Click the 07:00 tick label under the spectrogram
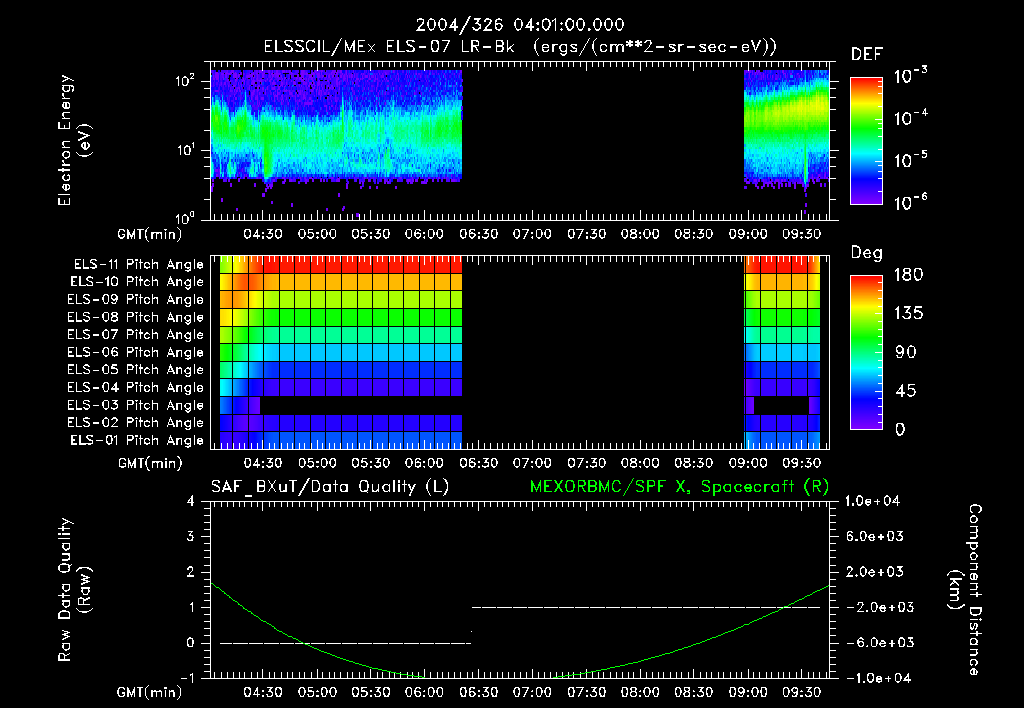1024x708 pixels. 532,234
